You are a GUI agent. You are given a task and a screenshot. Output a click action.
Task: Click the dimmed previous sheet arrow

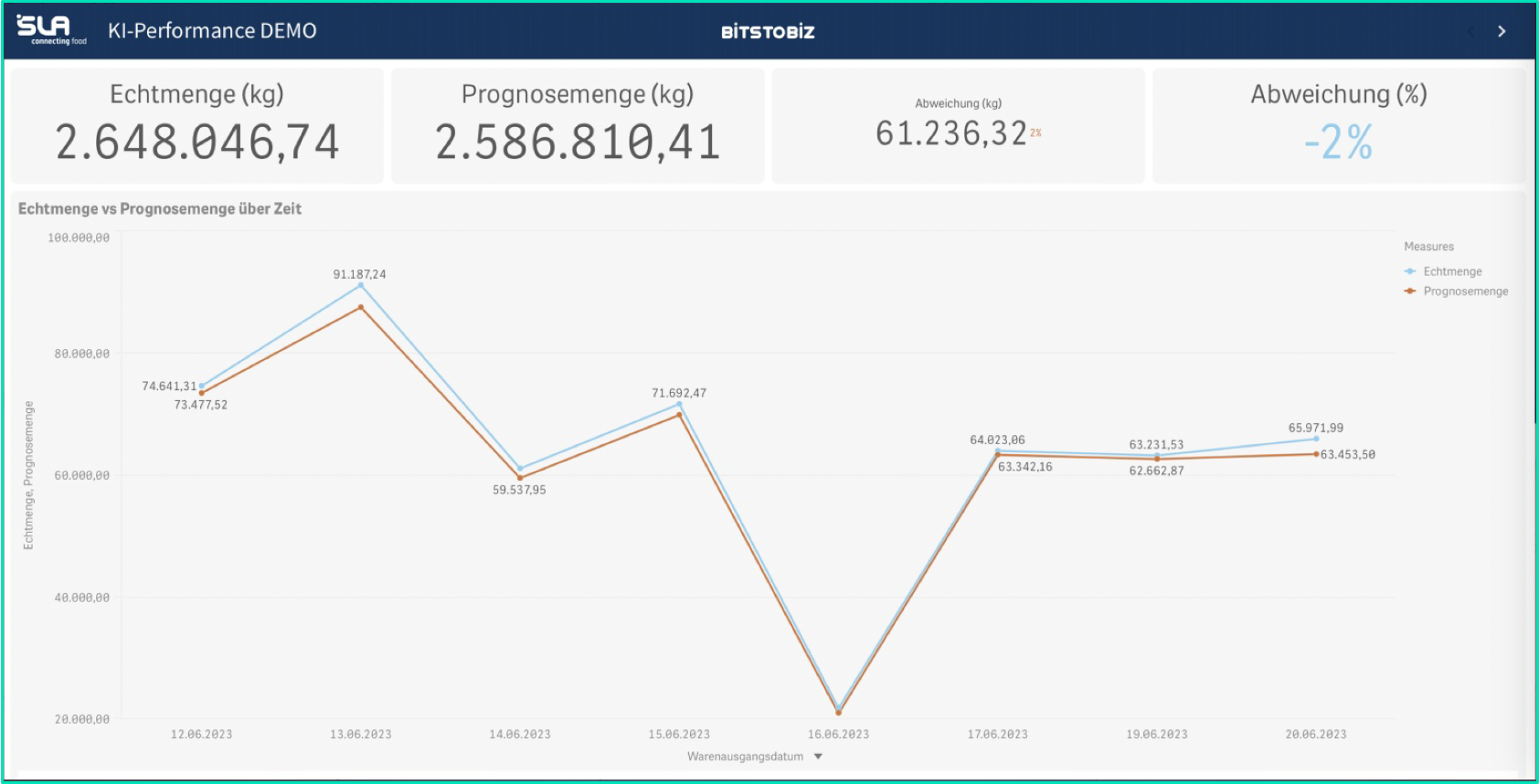click(x=1471, y=31)
